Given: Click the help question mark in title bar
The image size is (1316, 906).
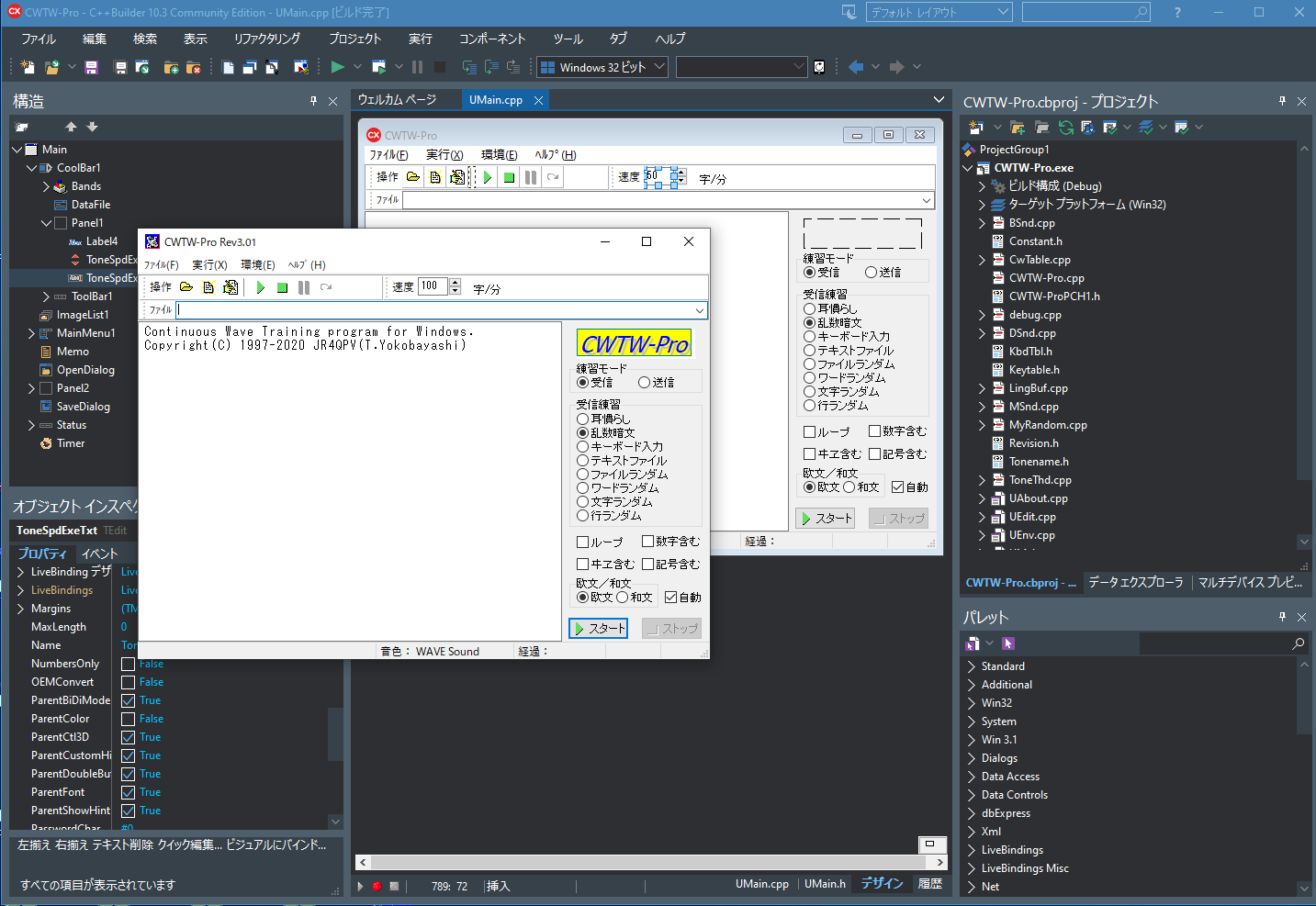Looking at the screenshot, I should pos(1177,12).
